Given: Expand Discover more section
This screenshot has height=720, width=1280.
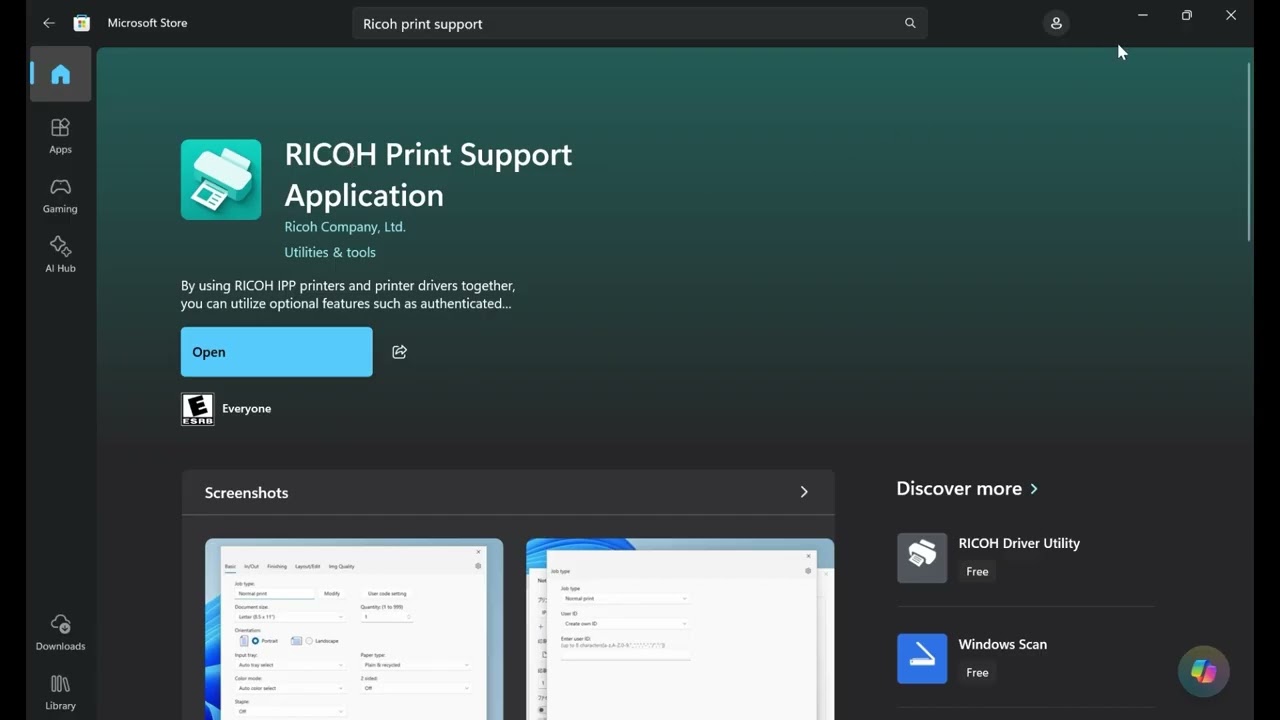Looking at the screenshot, I should click(x=967, y=488).
